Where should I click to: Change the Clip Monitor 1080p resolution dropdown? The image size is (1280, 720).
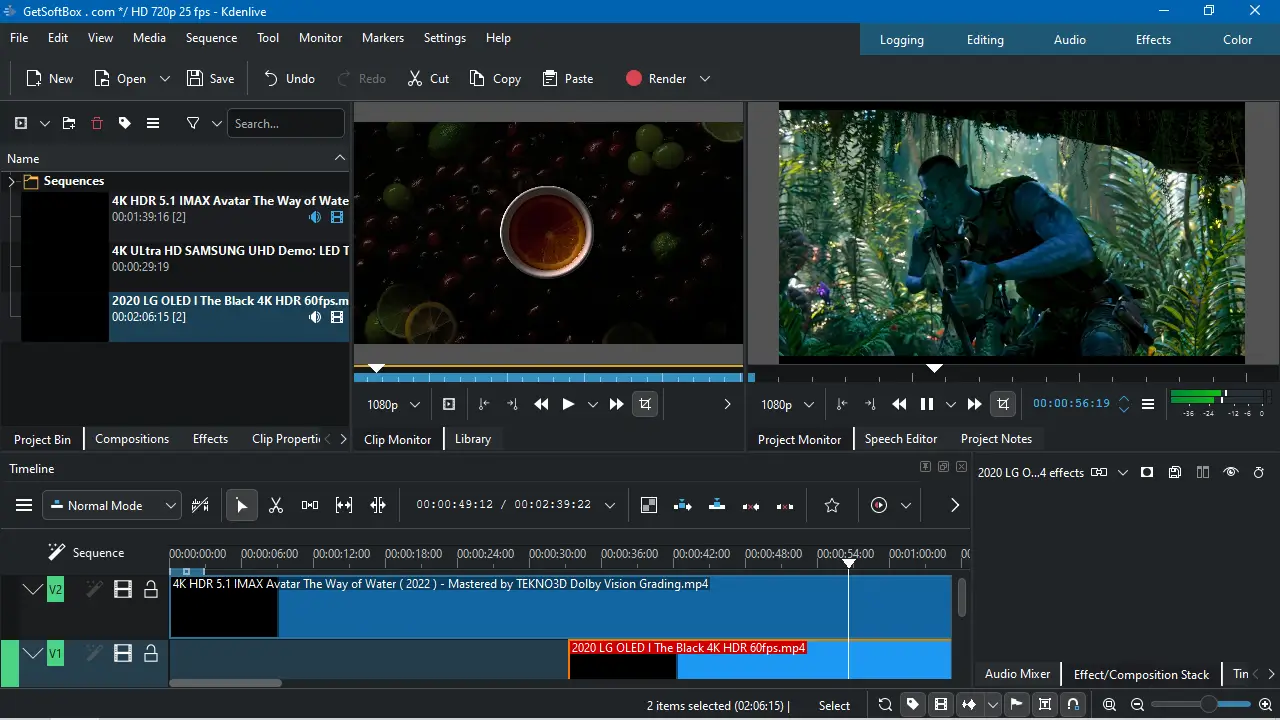click(394, 404)
